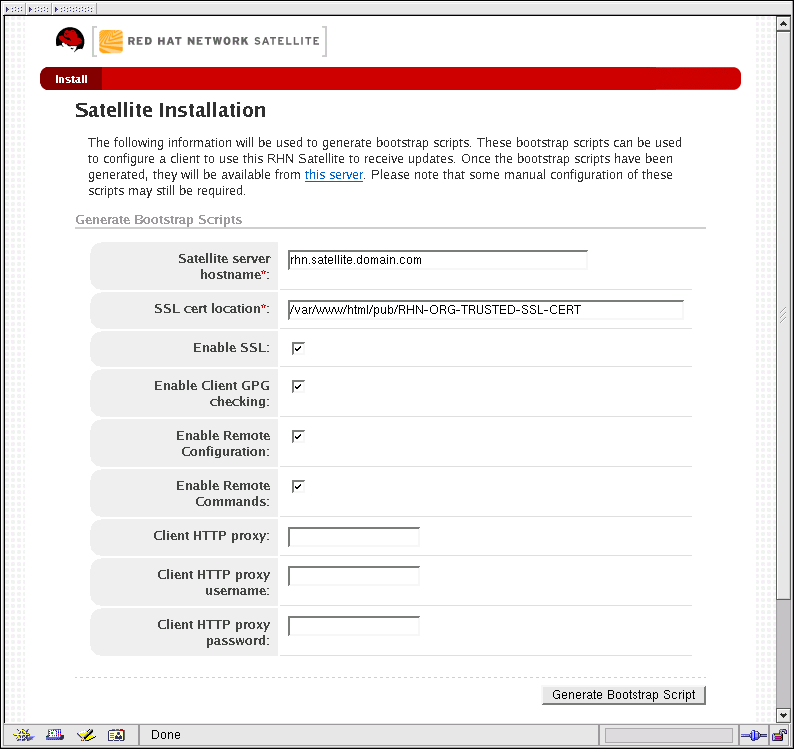Click the vertical scrollbar up arrow
Screen dimensions: 794x749
point(783,24)
